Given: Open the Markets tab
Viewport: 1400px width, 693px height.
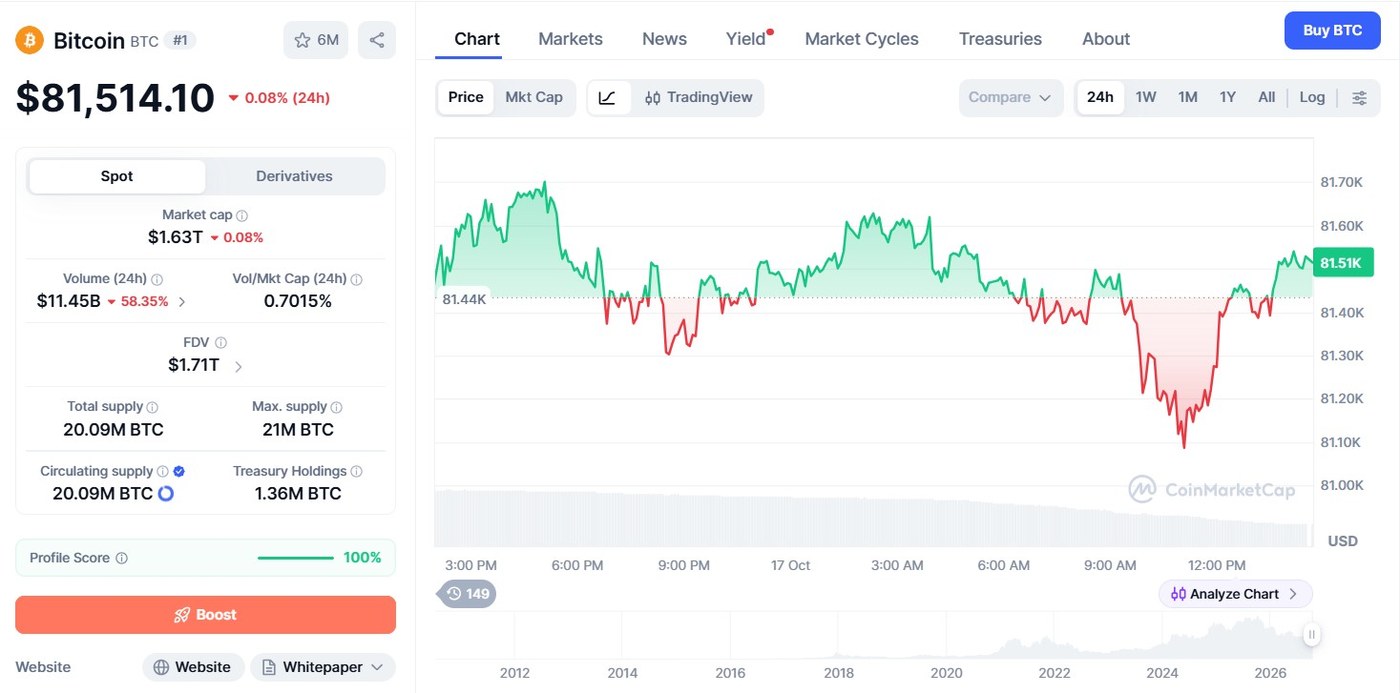Looking at the screenshot, I should tap(570, 39).
